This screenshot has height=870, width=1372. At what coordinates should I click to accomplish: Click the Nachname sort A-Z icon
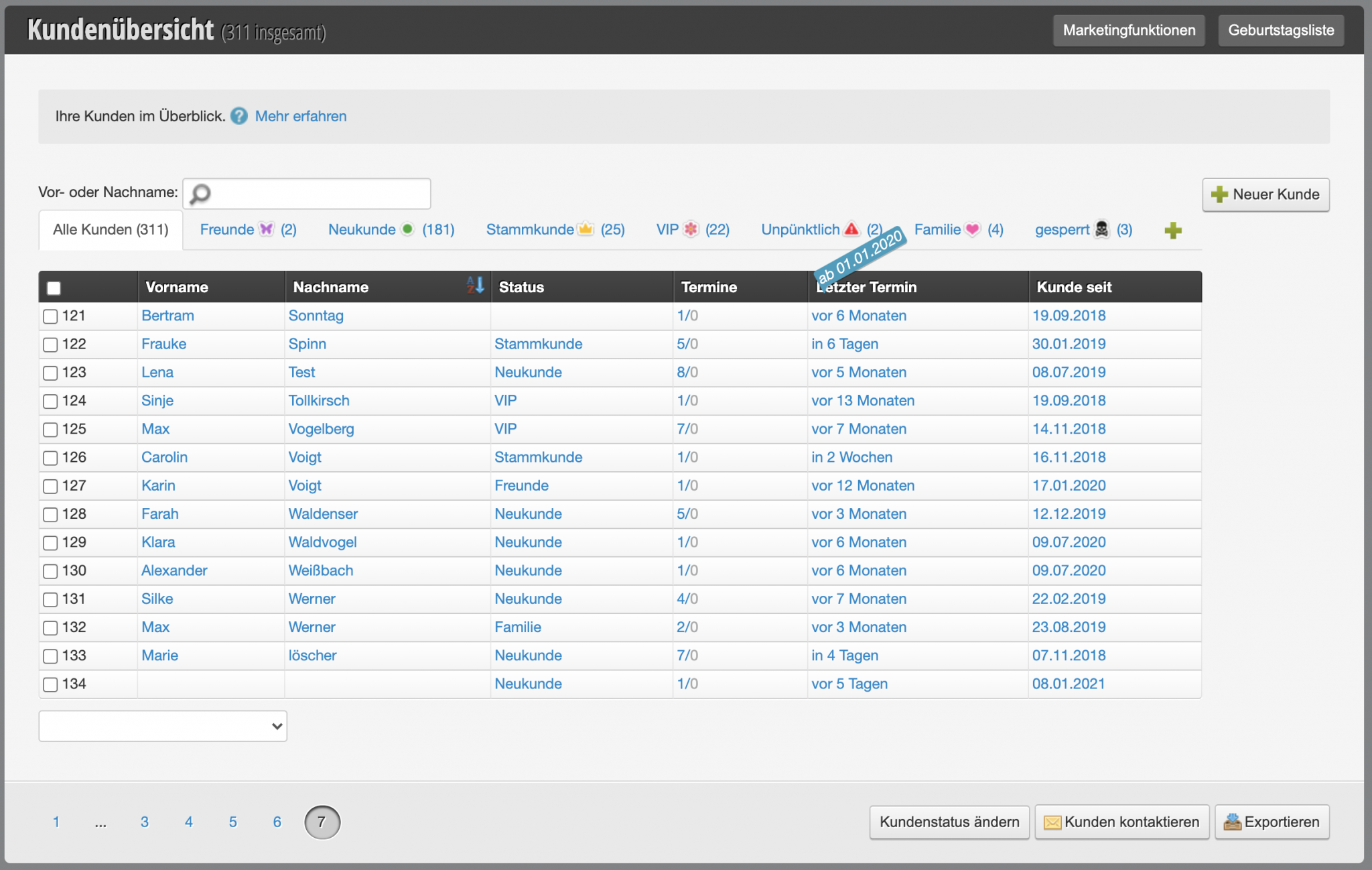pyautogui.click(x=475, y=285)
